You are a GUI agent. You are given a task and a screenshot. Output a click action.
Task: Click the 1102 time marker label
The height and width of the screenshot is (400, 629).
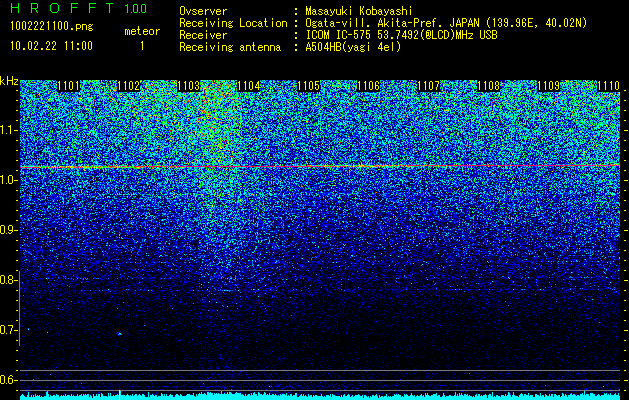[x=129, y=86]
